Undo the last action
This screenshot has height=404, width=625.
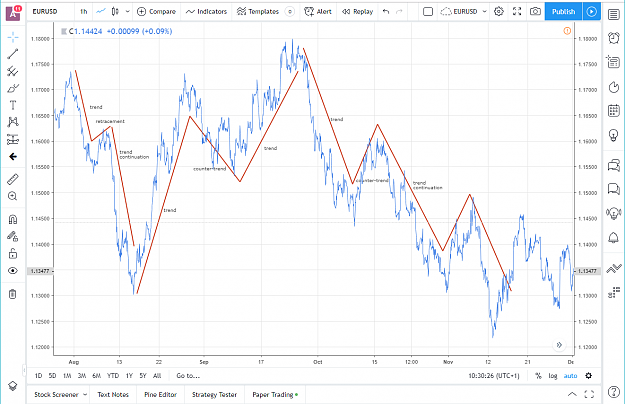(385, 12)
